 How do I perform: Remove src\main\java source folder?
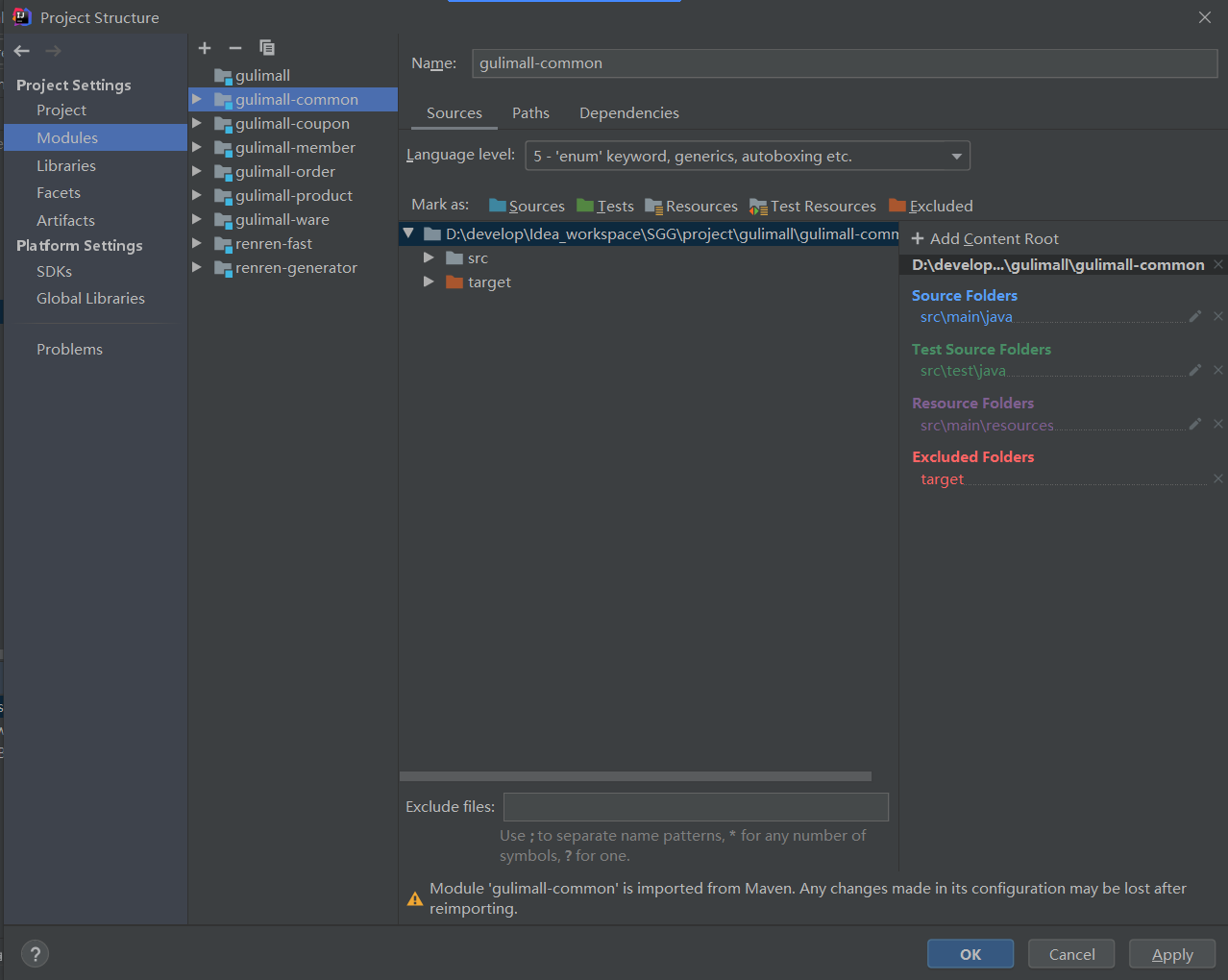click(1218, 316)
